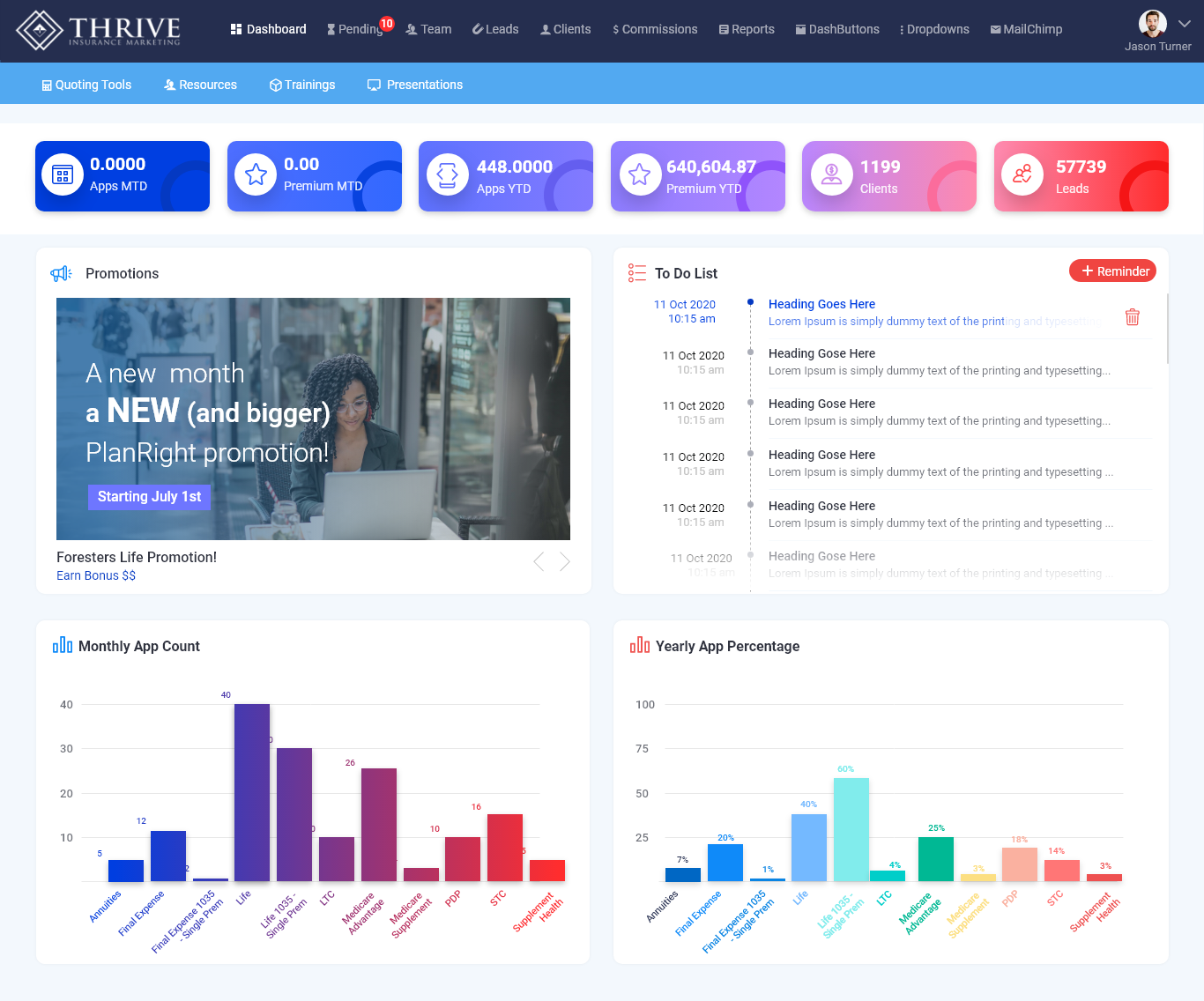Image resolution: width=1204 pixels, height=1001 pixels.
Task: Click the red Pending notification badge
Action: coord(386,24)
